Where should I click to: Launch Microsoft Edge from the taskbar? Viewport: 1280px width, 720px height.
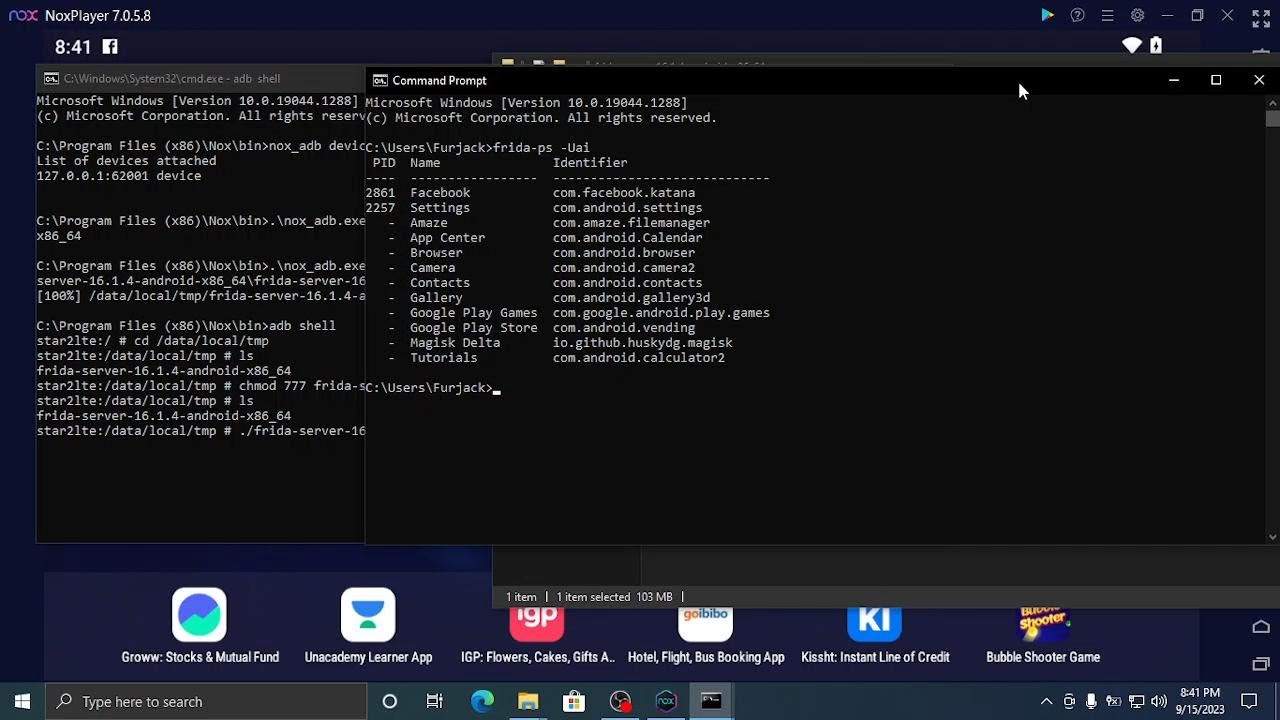482,701
